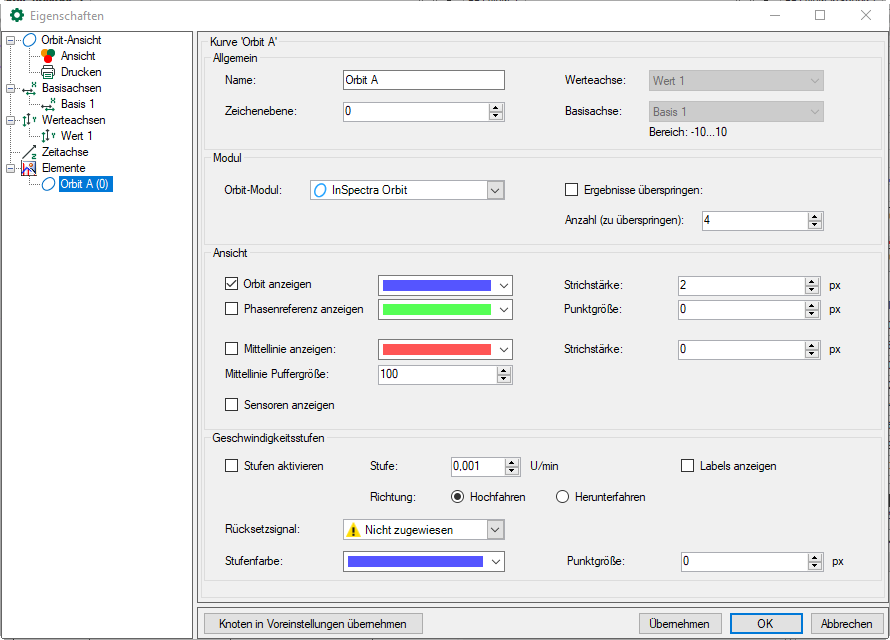890x640 pixels.
Task: Click Knoten in Voreinstellungen übernehmen button
Action: (x=313, y=624)
